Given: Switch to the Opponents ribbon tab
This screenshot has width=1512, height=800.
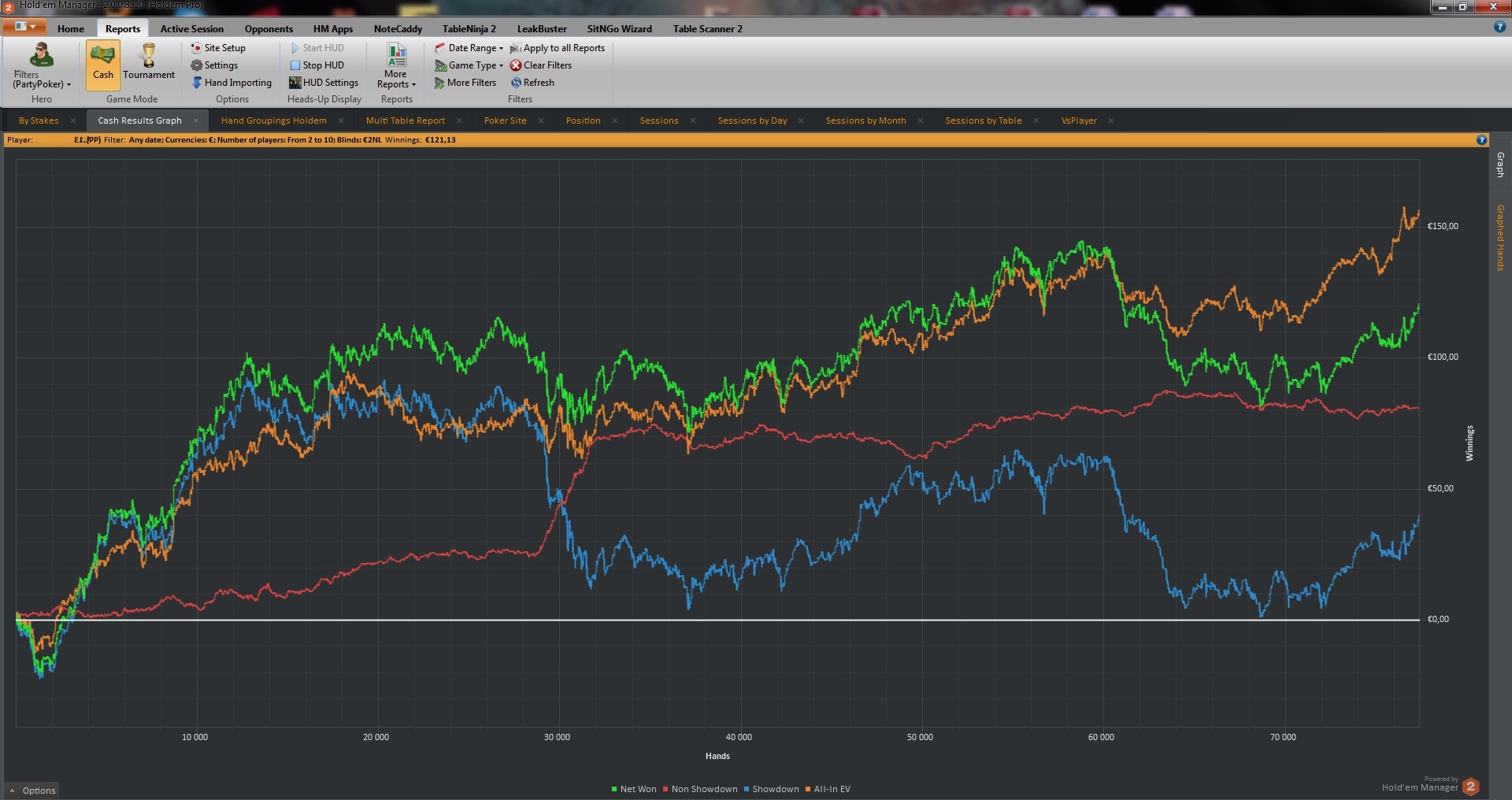Looking at the screenshot, I should (269, 29).
